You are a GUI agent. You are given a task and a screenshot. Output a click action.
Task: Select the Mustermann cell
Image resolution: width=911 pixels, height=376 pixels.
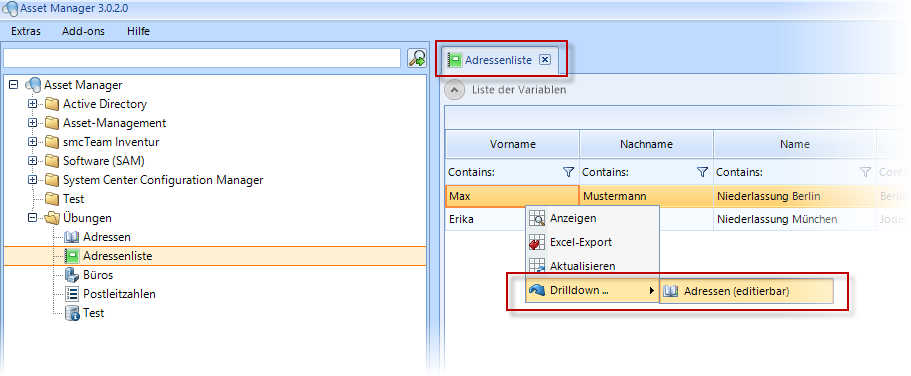pyautogui.click(x=646, y=196)
